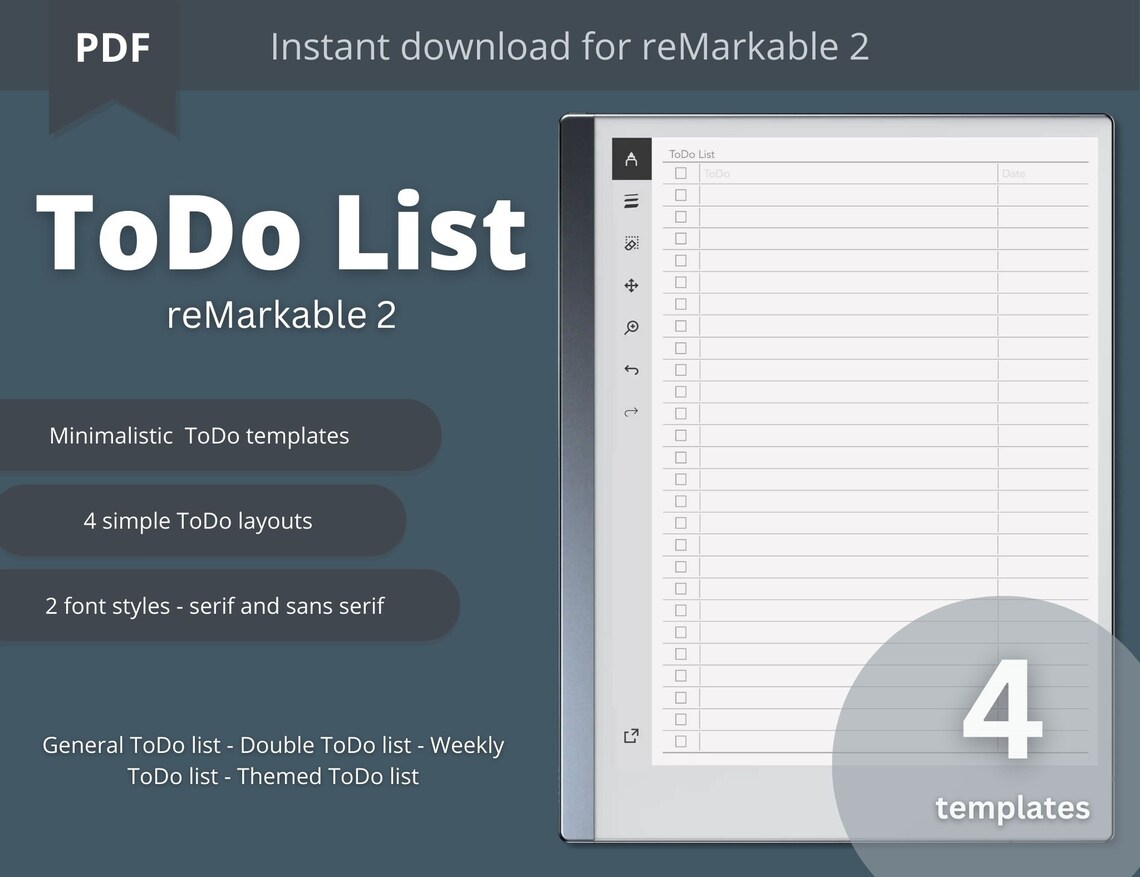Mark the bottom-most todo checkbox

(681, 741)
